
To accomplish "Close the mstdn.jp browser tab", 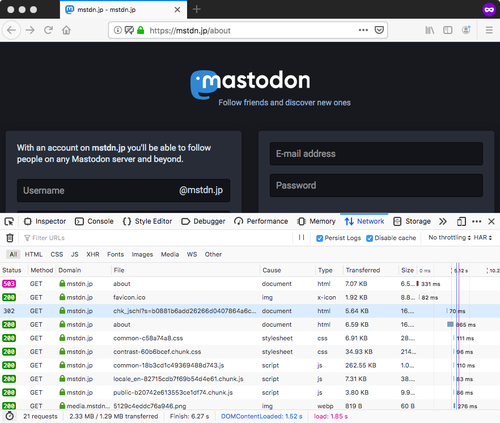I will (177, 10).
